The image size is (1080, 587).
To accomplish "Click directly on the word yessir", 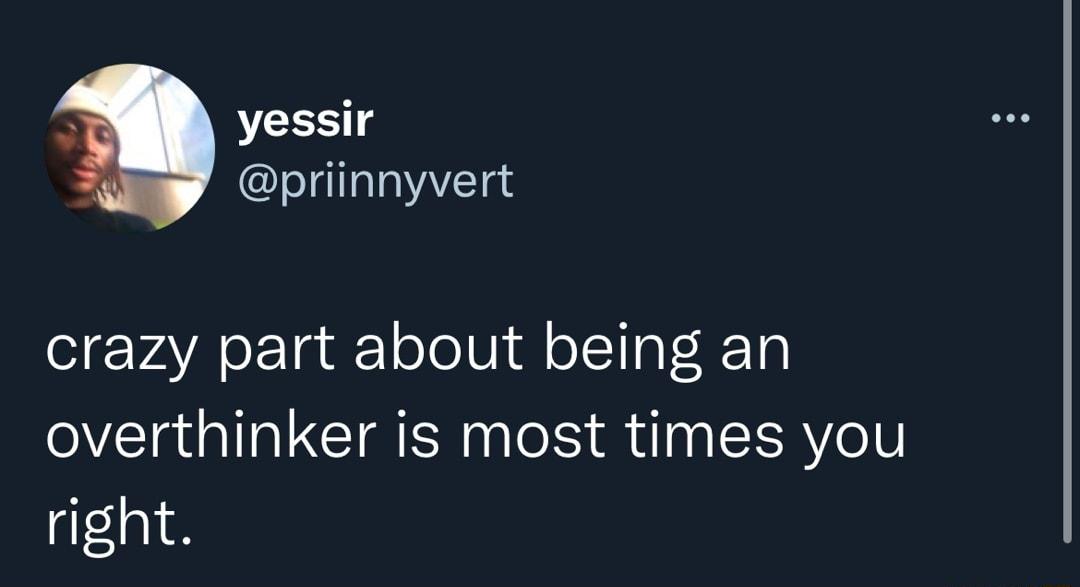I will [305, 120].
